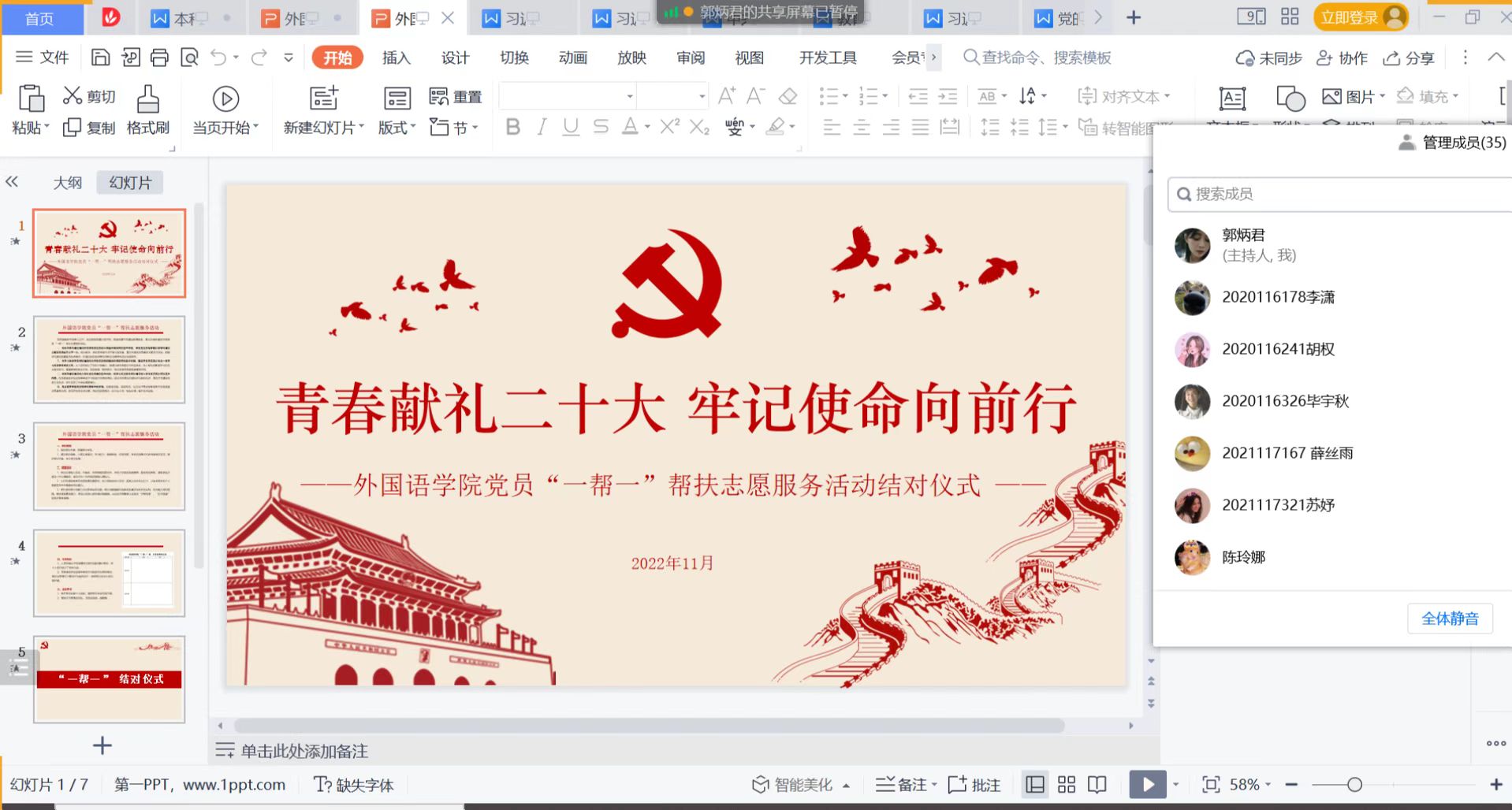Click the Print icon in quick toolbar

pos(159,58)
